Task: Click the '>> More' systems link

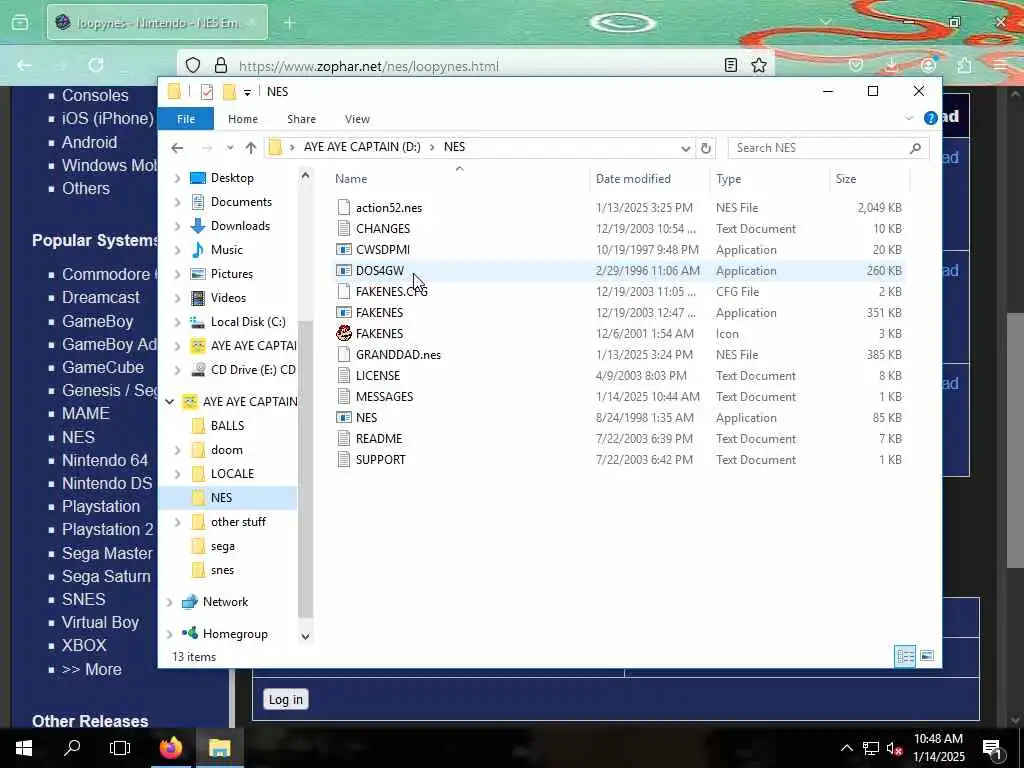Action: pos(91,669)
